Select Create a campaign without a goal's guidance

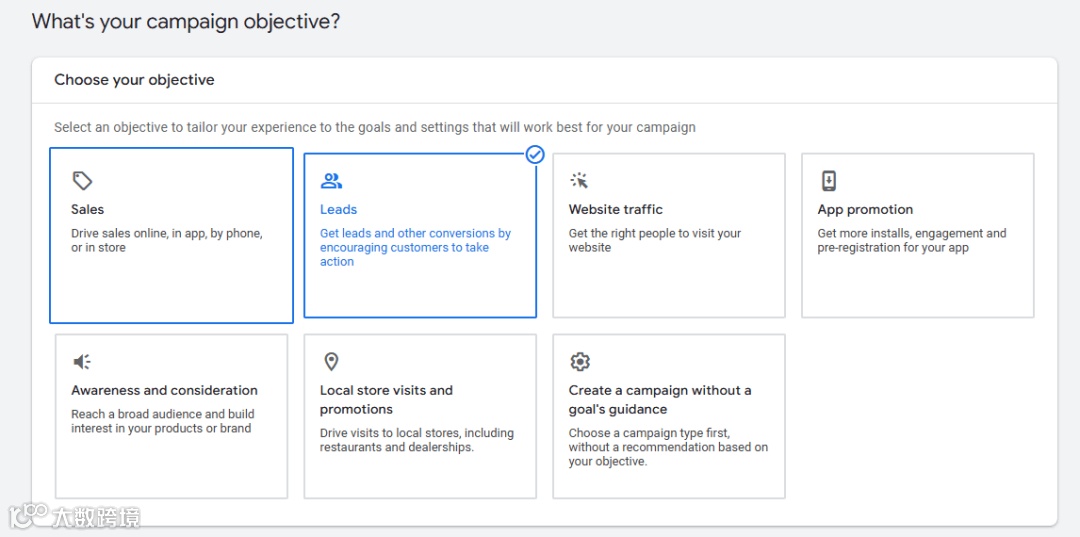659,399
